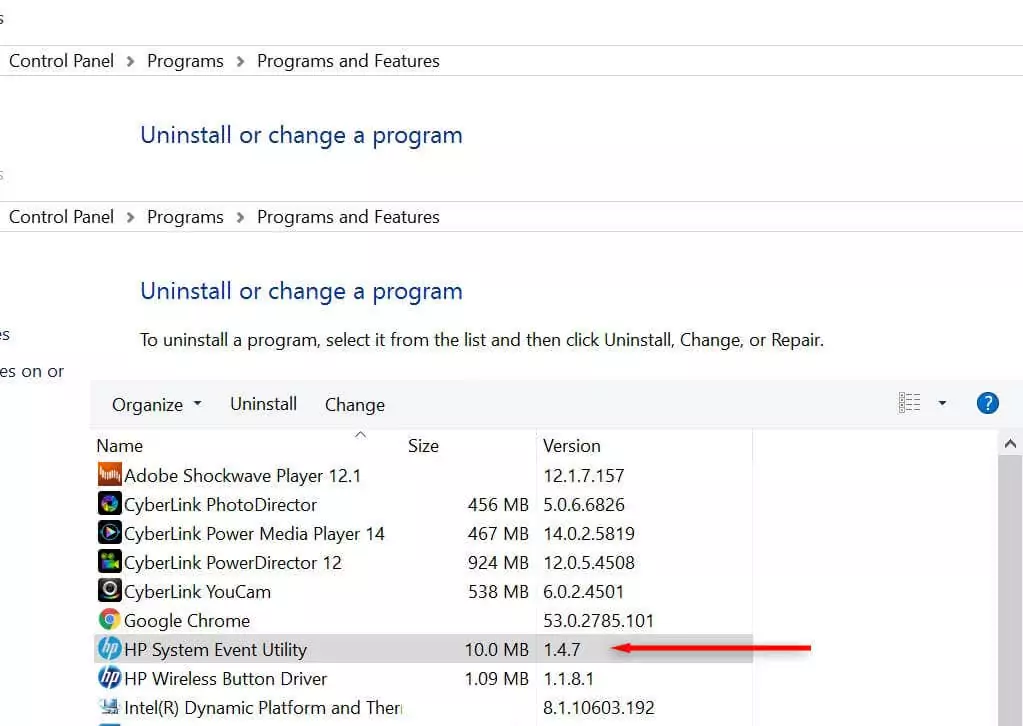Click the 10.0 MB size value
The image size is (1023, 726).
[x=496, y=650]
